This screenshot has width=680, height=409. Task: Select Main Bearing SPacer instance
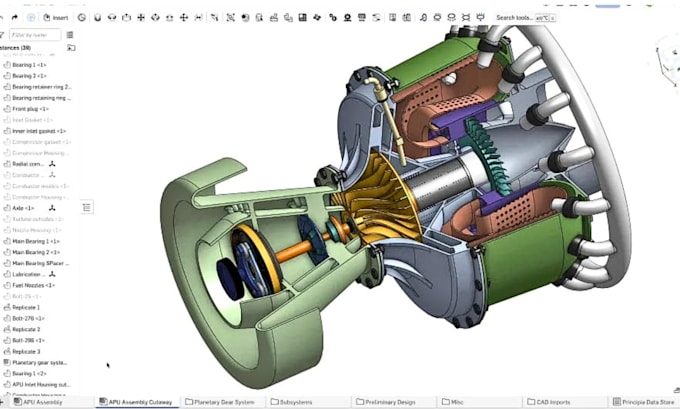[40, 263]
